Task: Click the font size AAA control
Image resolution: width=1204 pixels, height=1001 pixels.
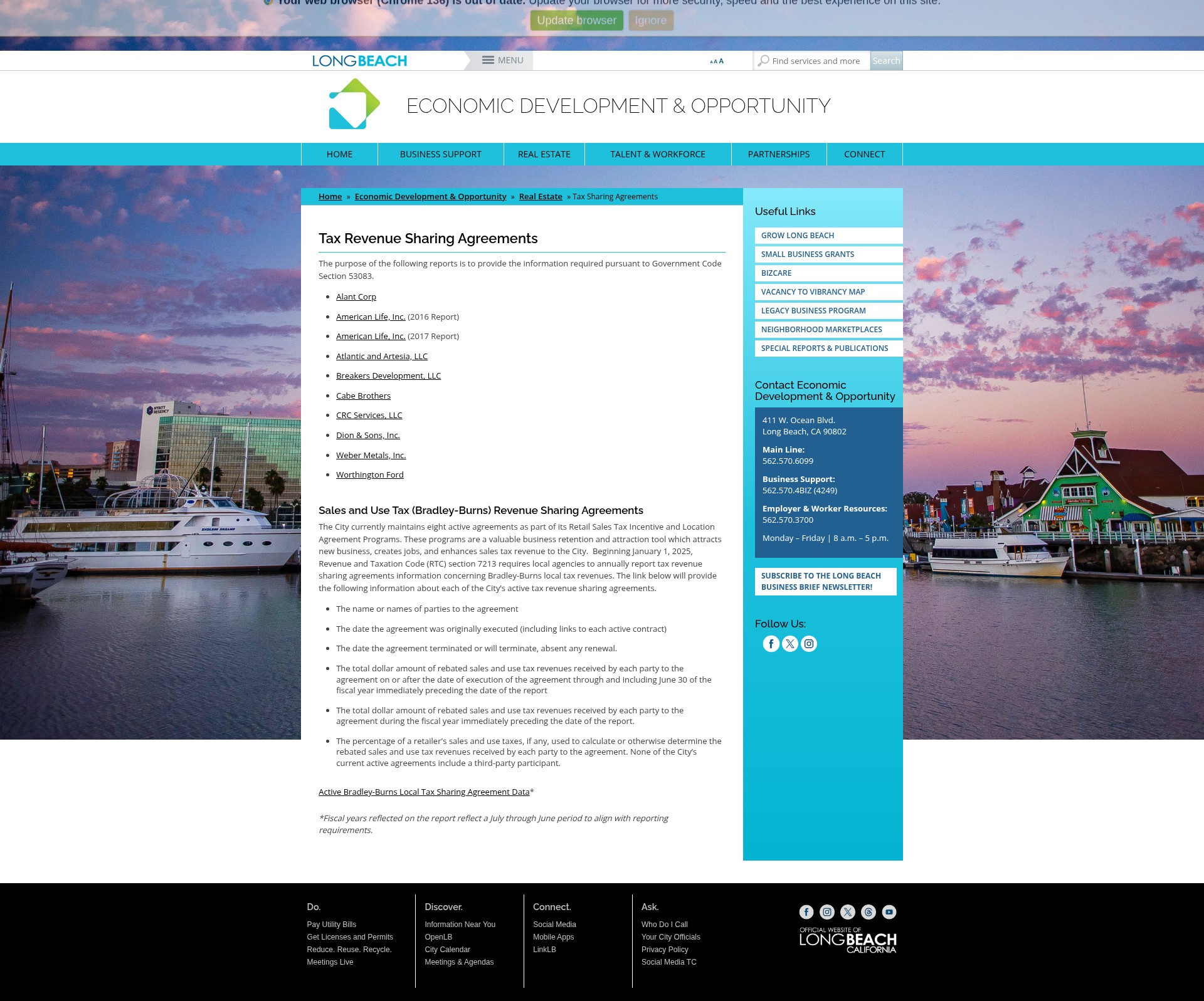Action: 717,61
